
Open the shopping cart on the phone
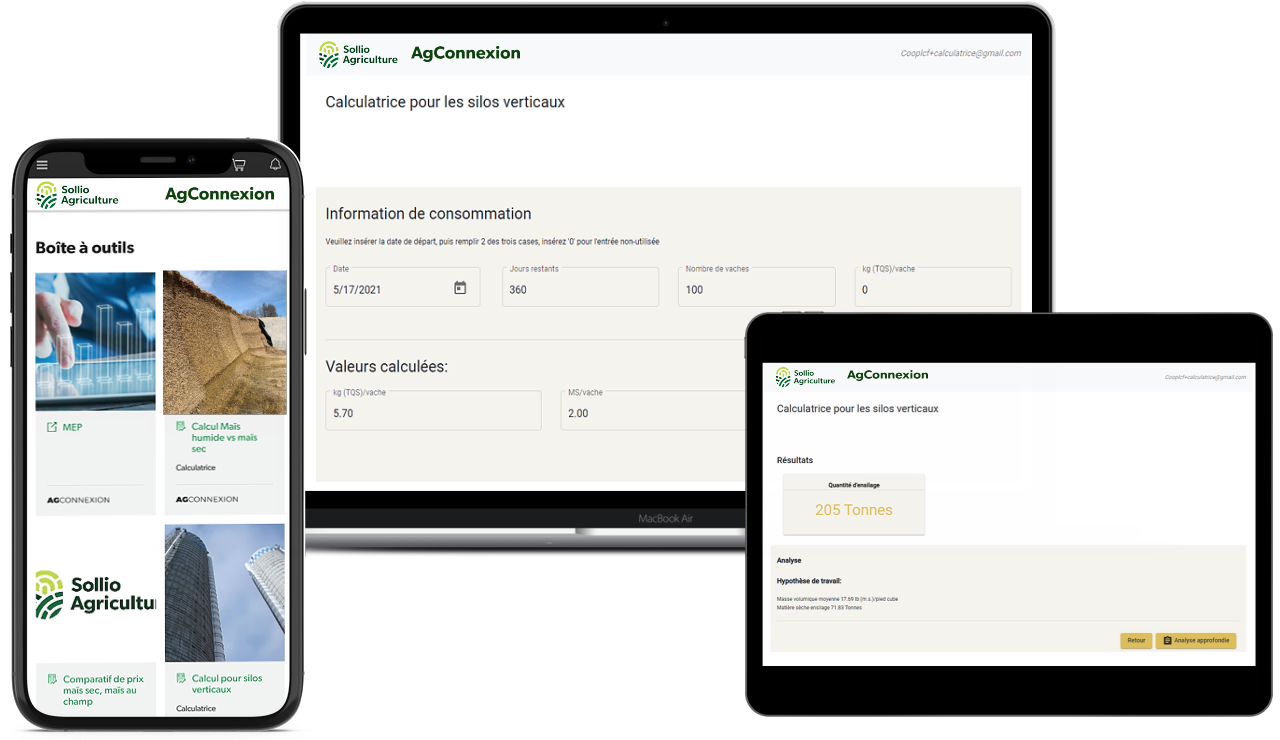coord(239,165)
